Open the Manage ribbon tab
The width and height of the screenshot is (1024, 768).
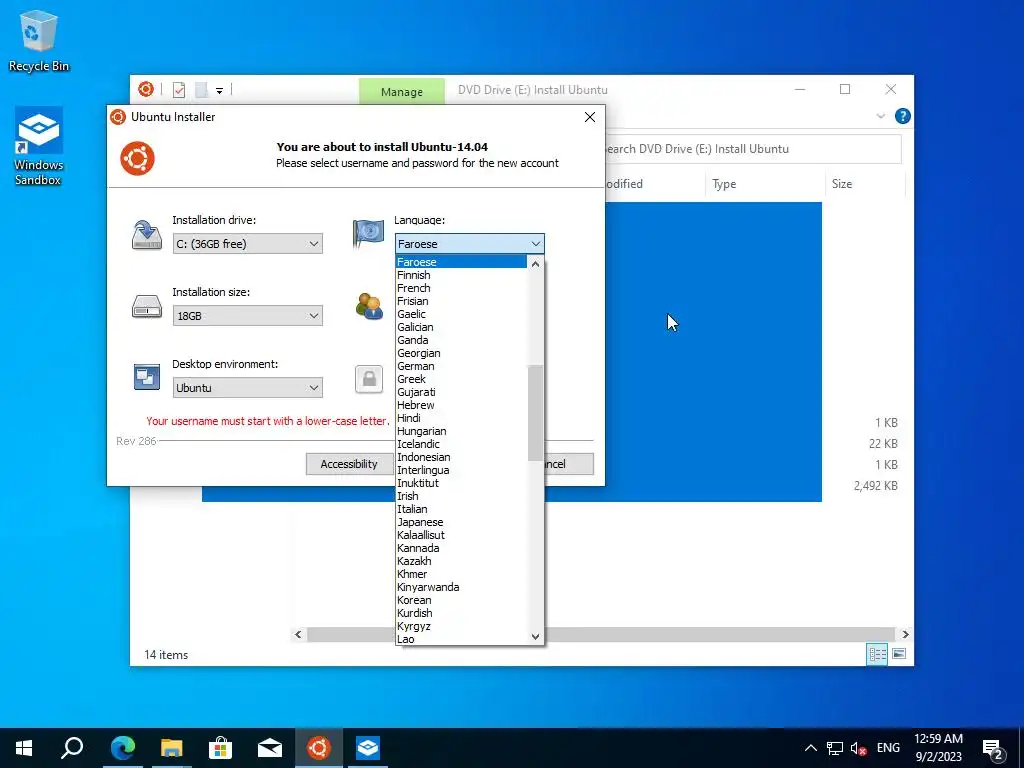402,91
